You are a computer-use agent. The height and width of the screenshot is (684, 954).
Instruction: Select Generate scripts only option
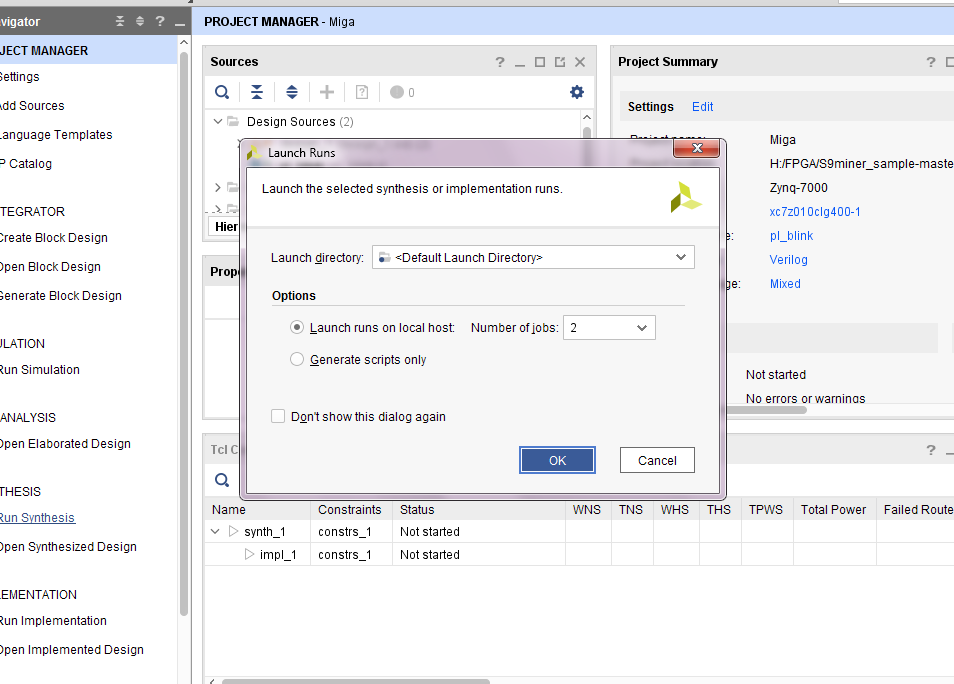[x=296, y=360]
